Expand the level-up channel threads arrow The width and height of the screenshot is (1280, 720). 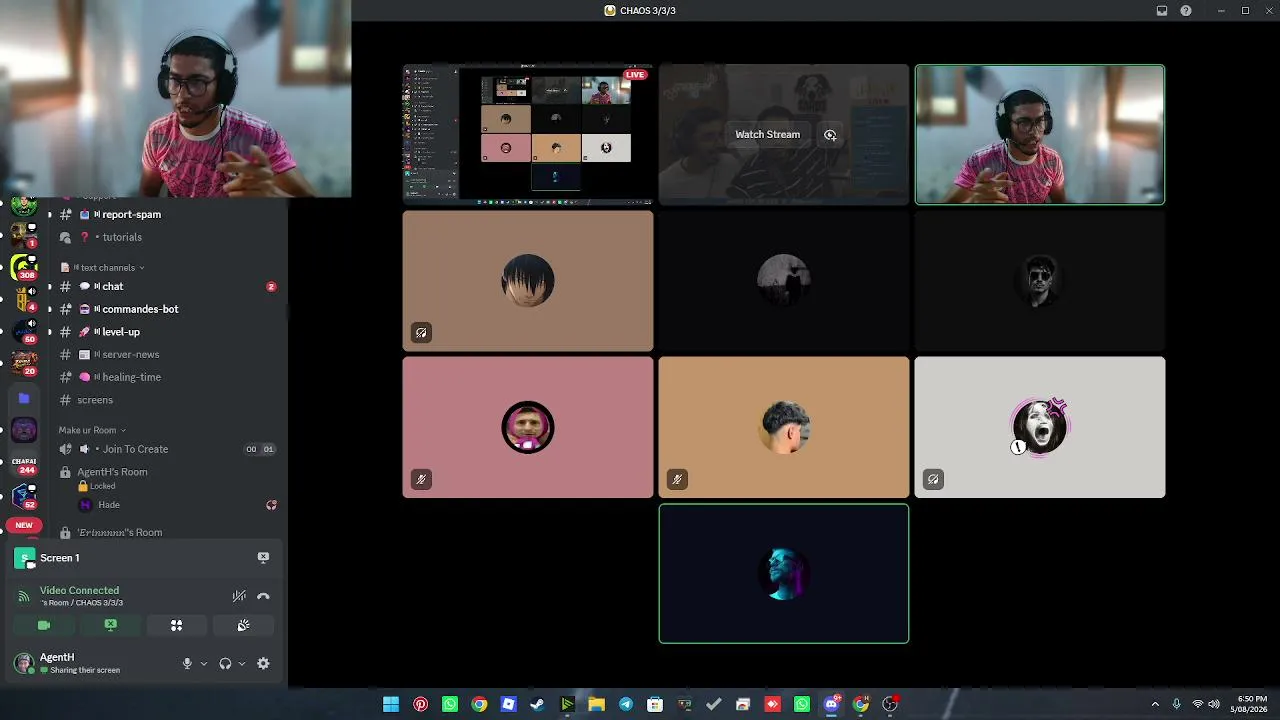[49, 332]
